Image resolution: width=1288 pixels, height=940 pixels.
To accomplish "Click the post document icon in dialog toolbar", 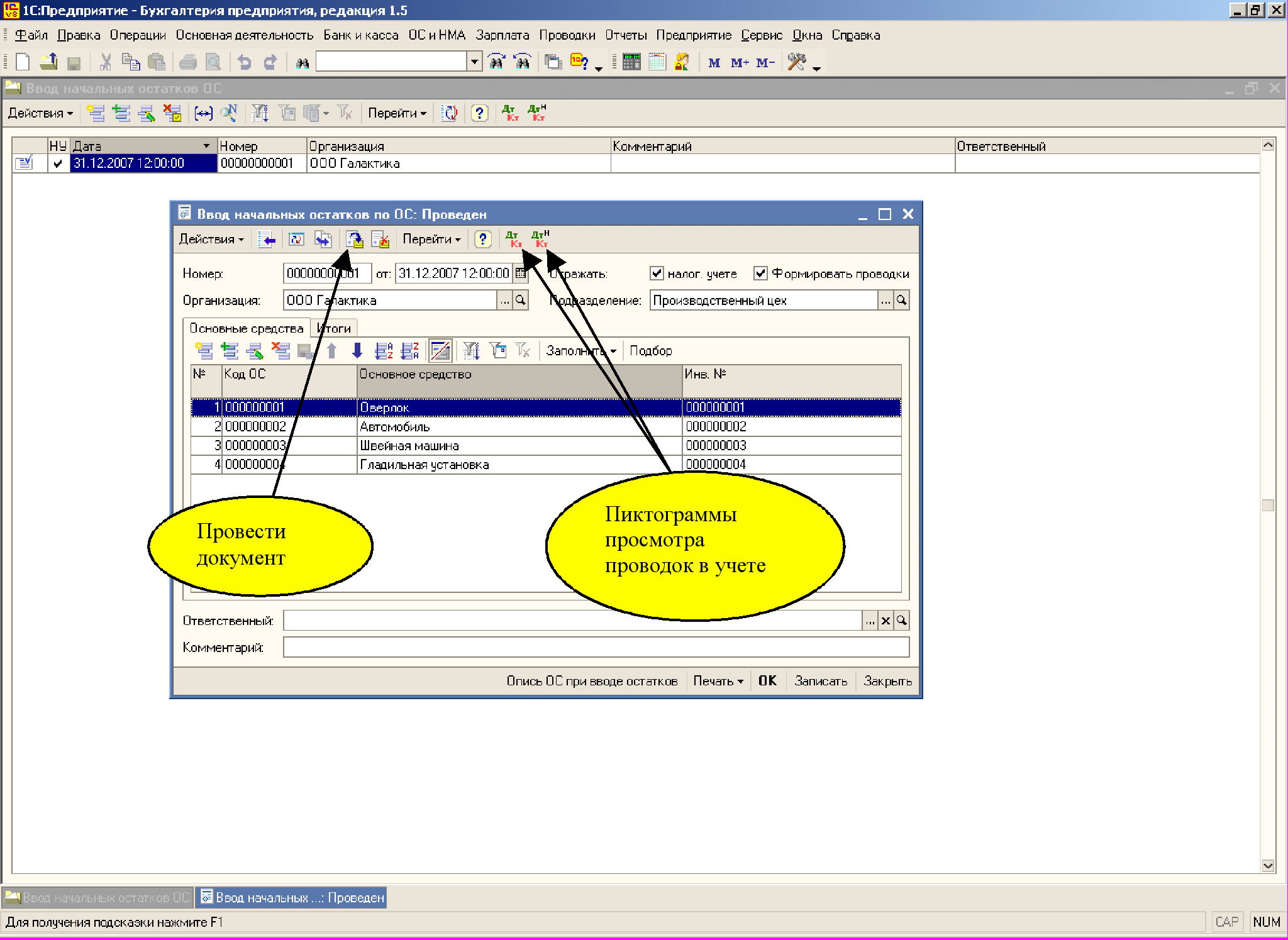I will pyautogui.click(x=355, y=240).
